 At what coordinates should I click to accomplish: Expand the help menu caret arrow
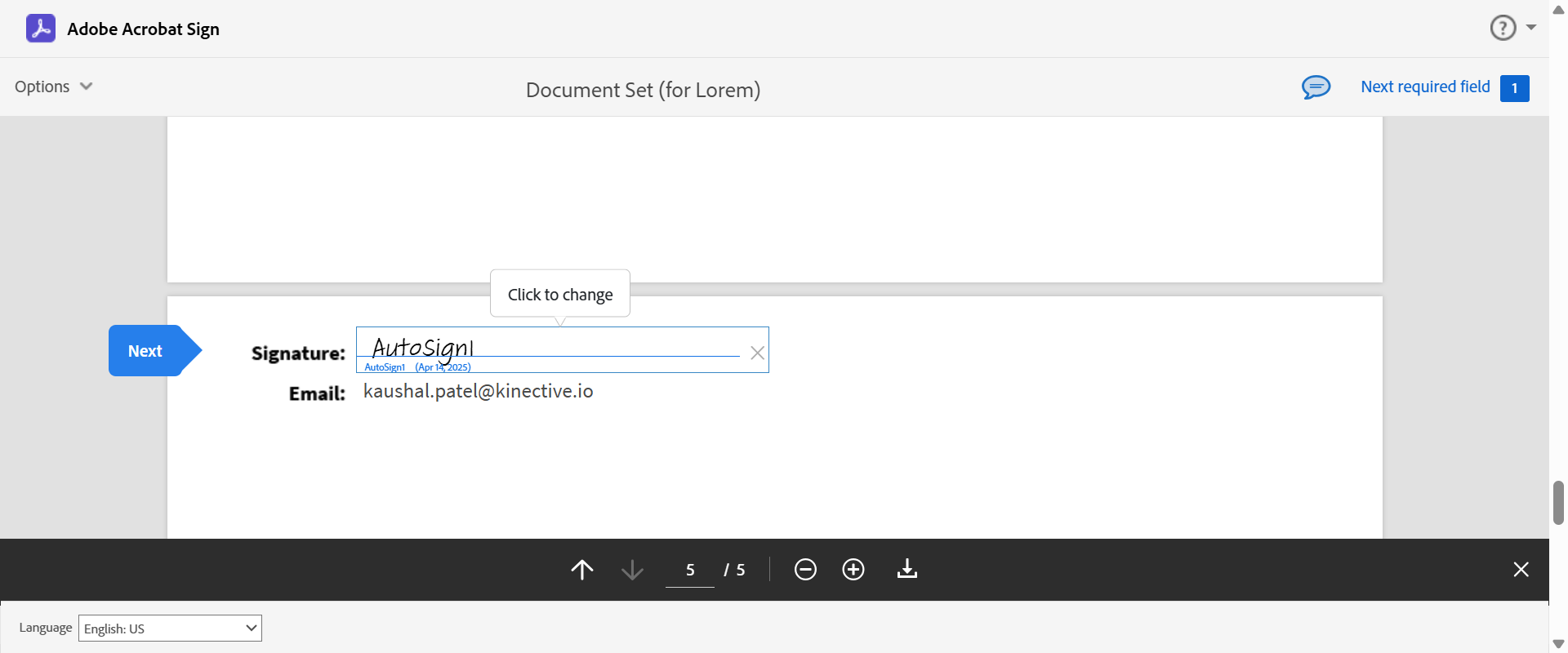[1531, 28]
